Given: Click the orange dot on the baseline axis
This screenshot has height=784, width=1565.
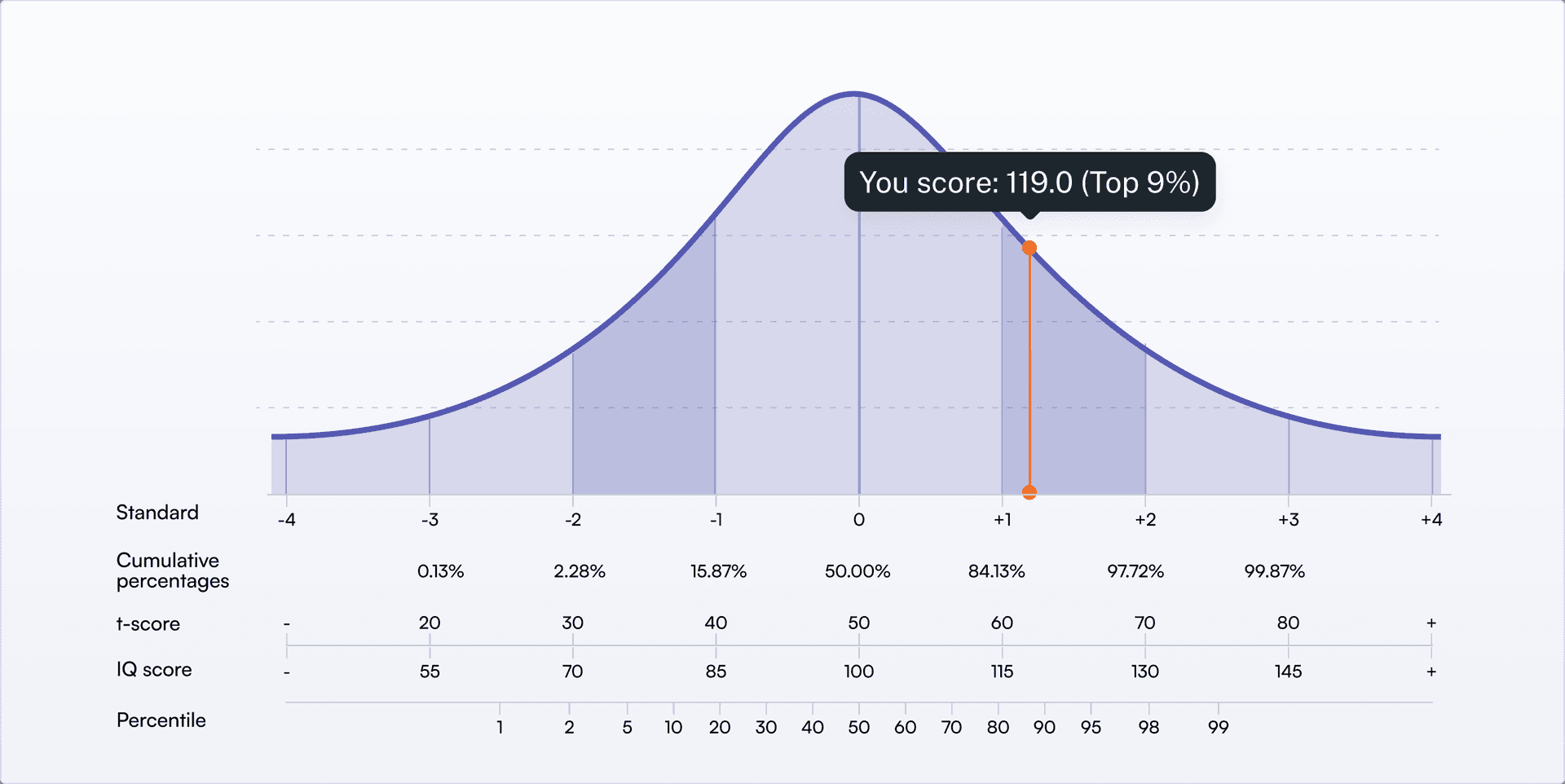Looking at the screenshot, I should point(1029,492).
